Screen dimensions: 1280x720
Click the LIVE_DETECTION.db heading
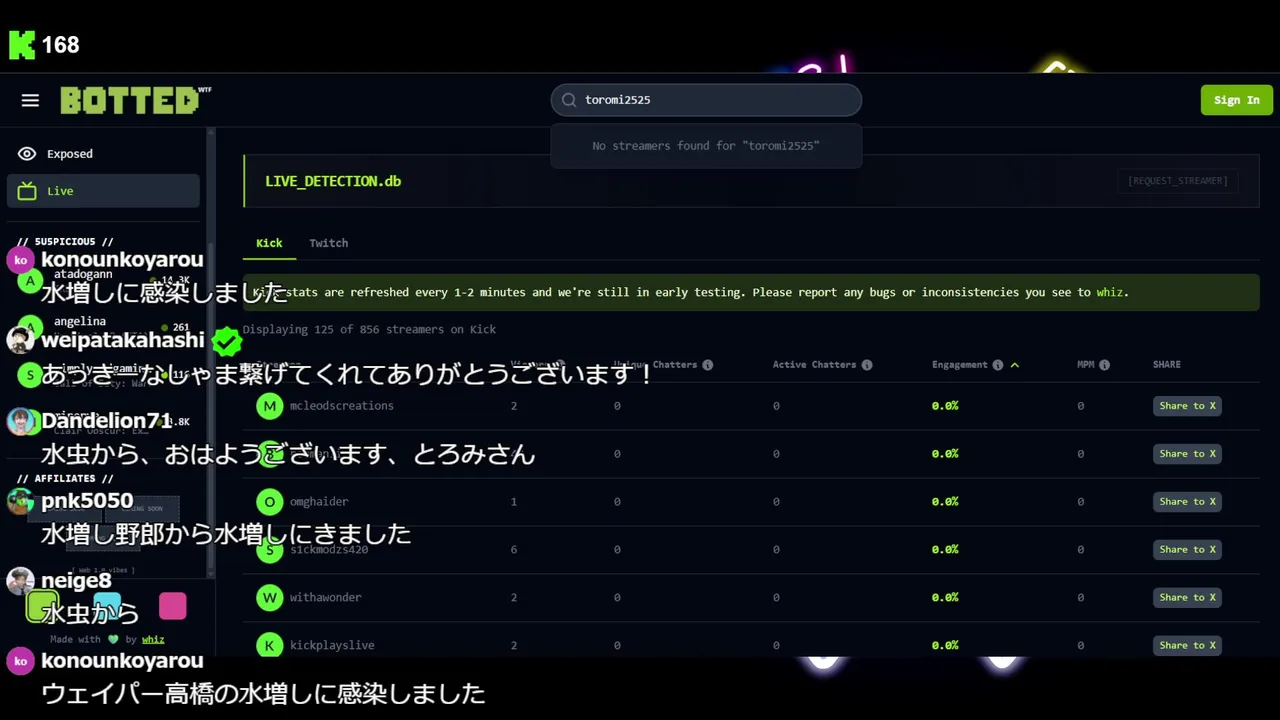pos(333,181)
